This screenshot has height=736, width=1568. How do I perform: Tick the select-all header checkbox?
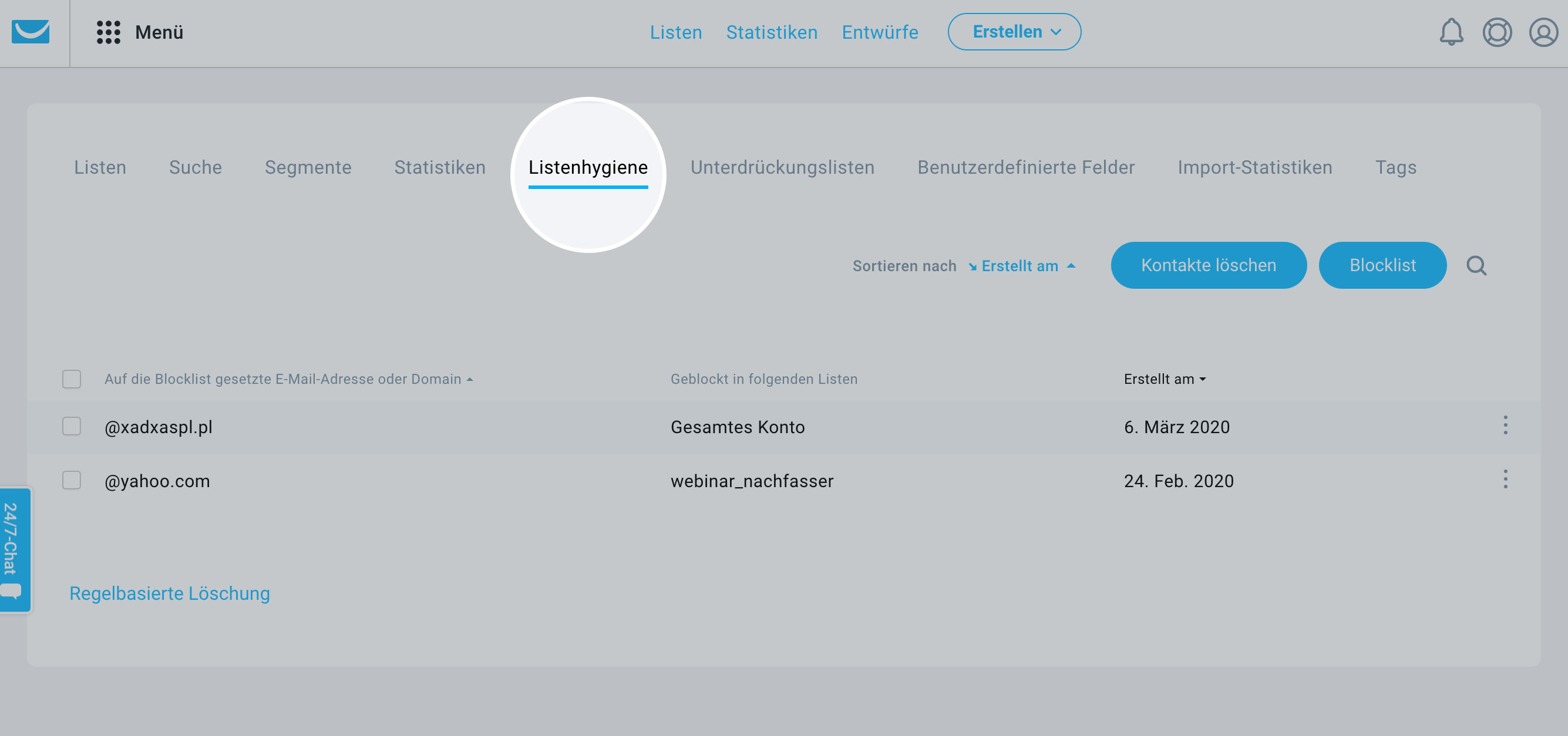coord(72,379)
